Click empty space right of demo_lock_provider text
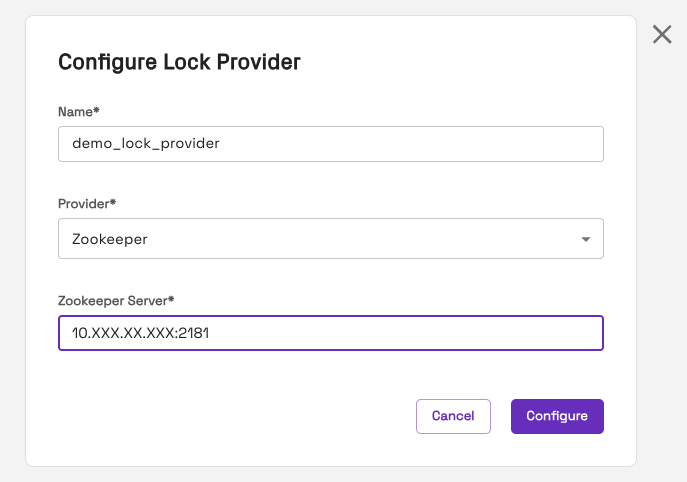 (420, 144)
